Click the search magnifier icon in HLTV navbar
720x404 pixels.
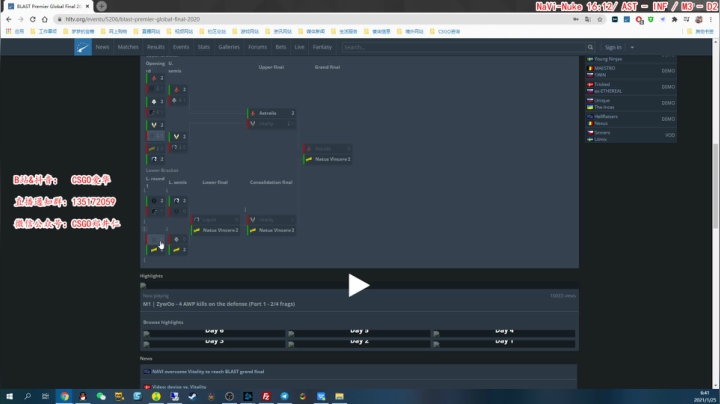(590, 47)
